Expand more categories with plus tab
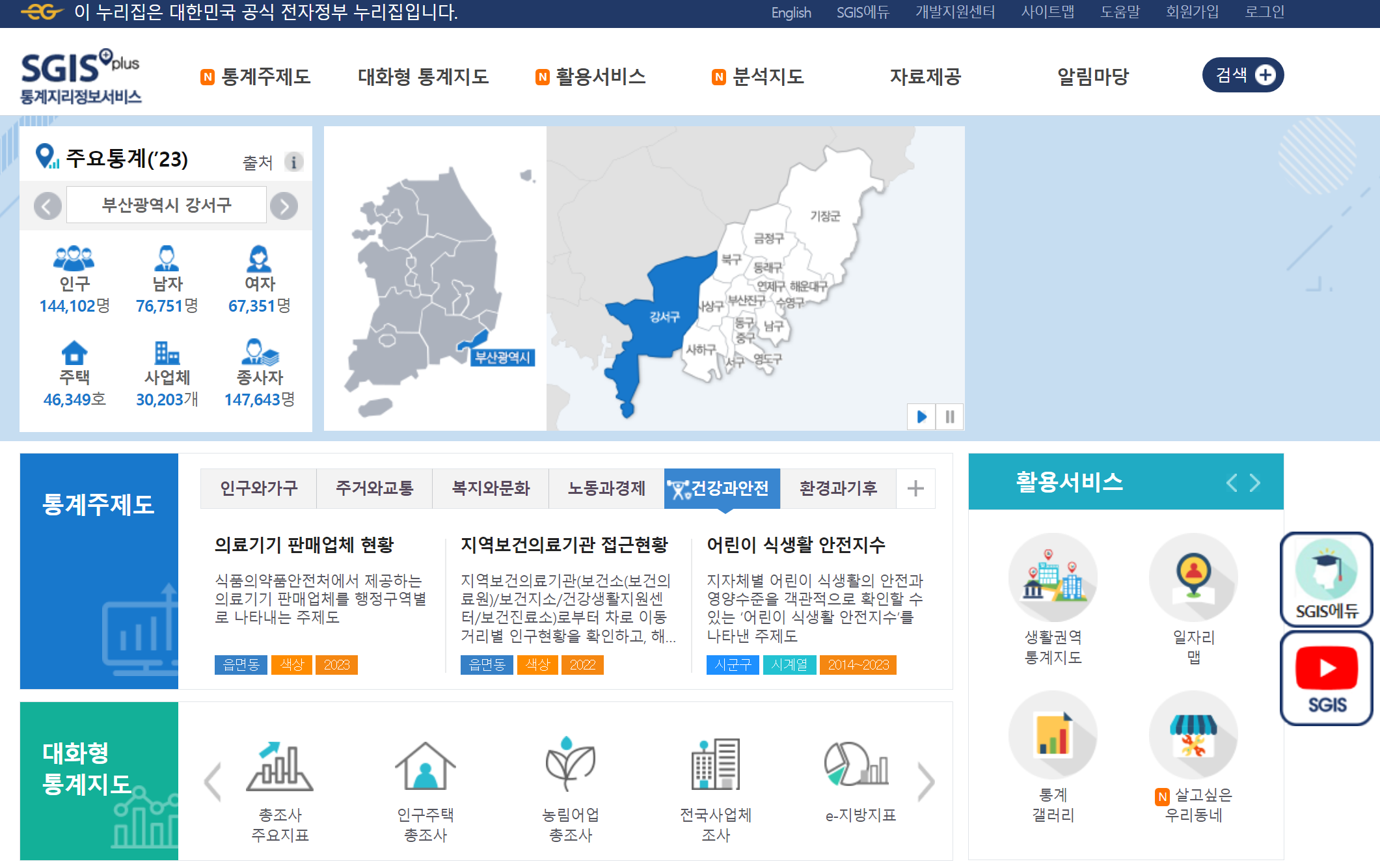 [x=915, y=489]
